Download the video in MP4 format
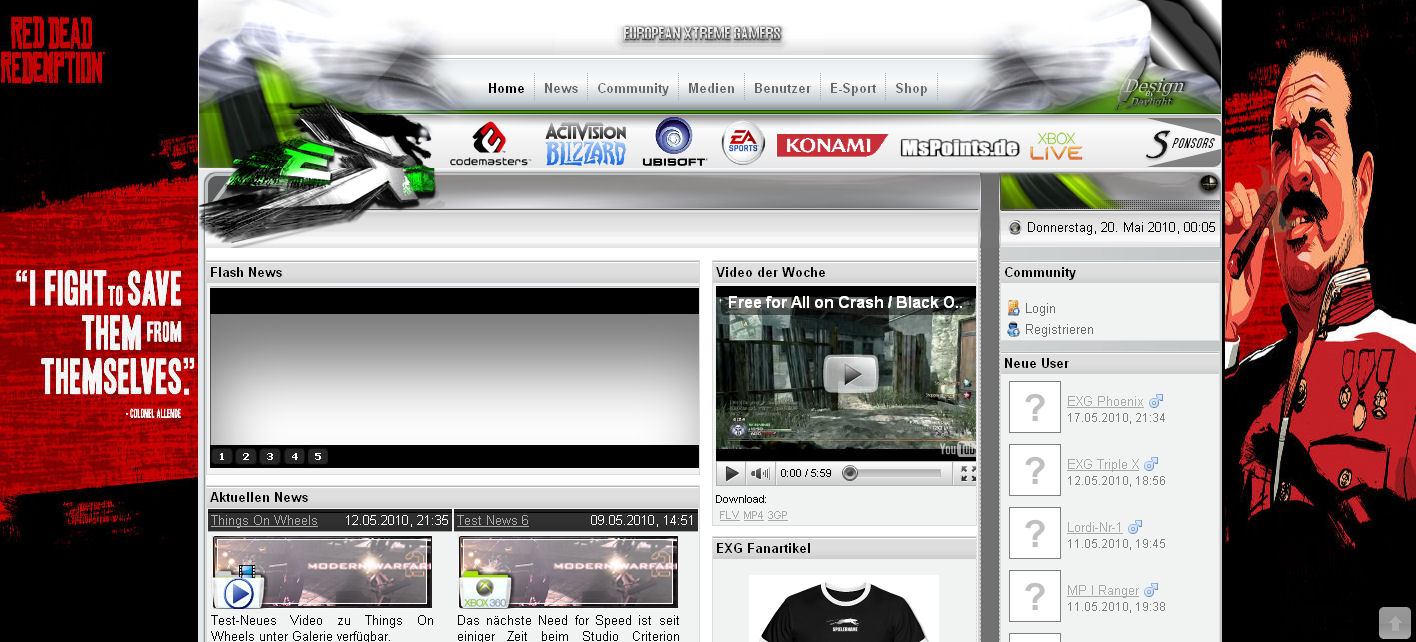 point(753,516)
